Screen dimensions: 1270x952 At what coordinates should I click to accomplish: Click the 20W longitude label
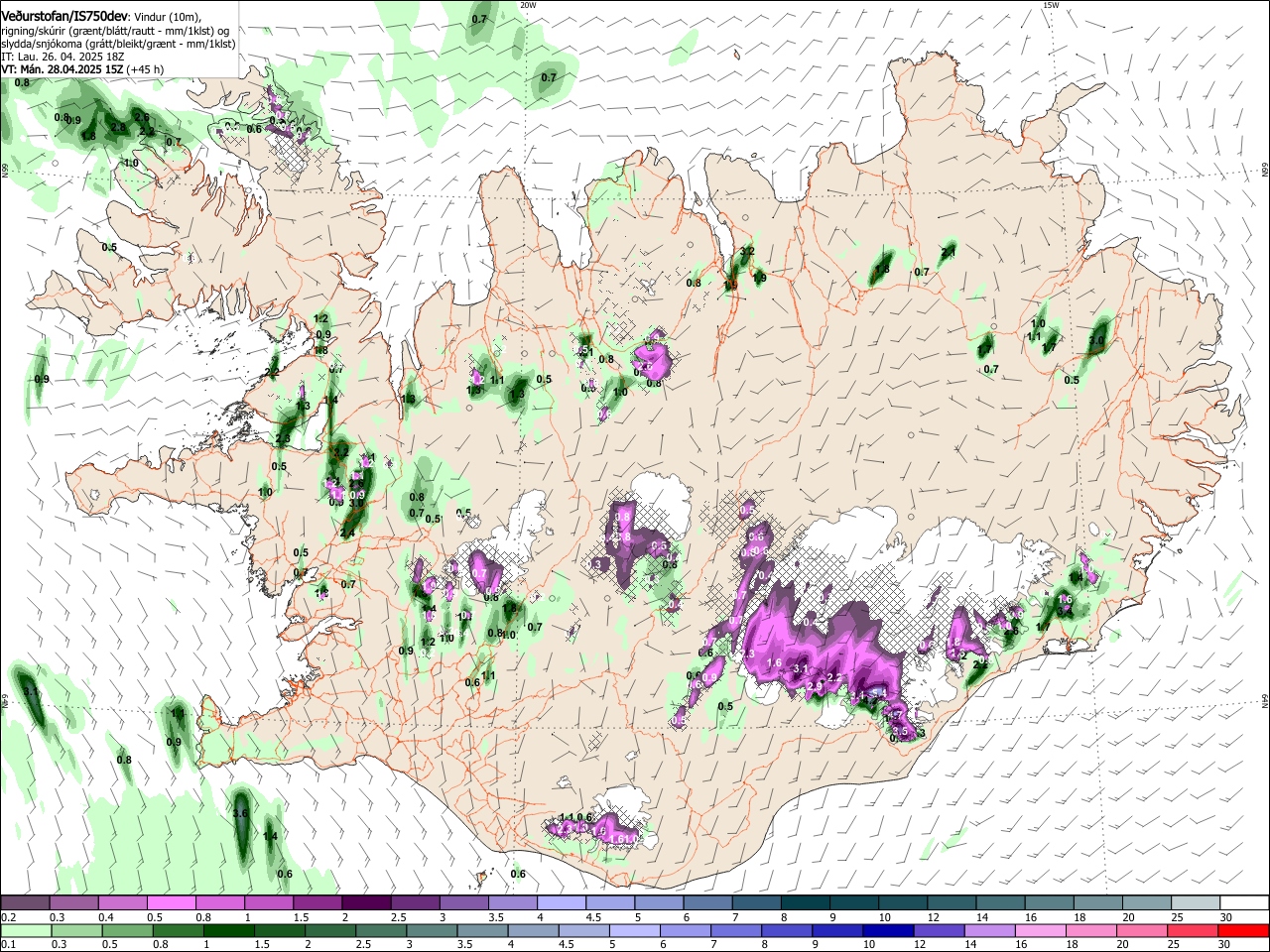tap(528, 5)
